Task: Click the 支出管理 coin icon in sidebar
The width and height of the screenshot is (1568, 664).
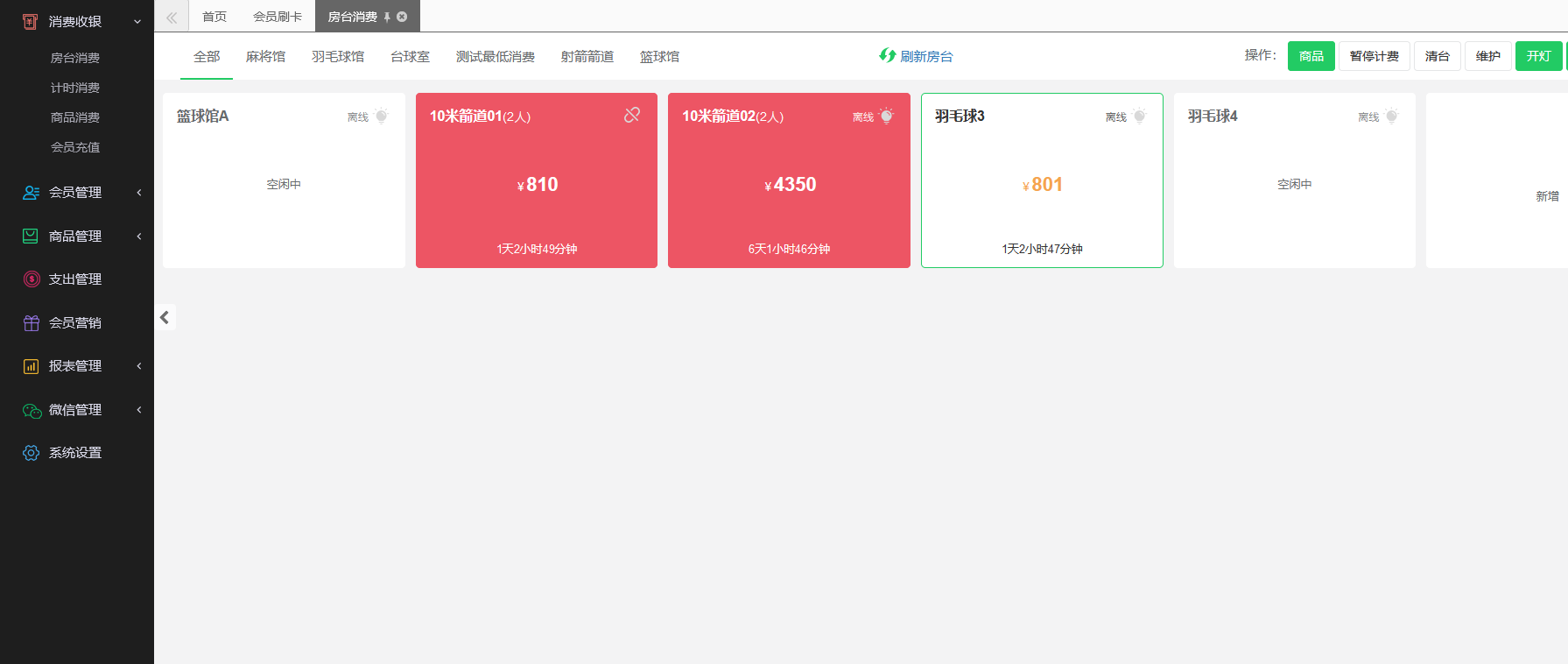Action: 32,279
